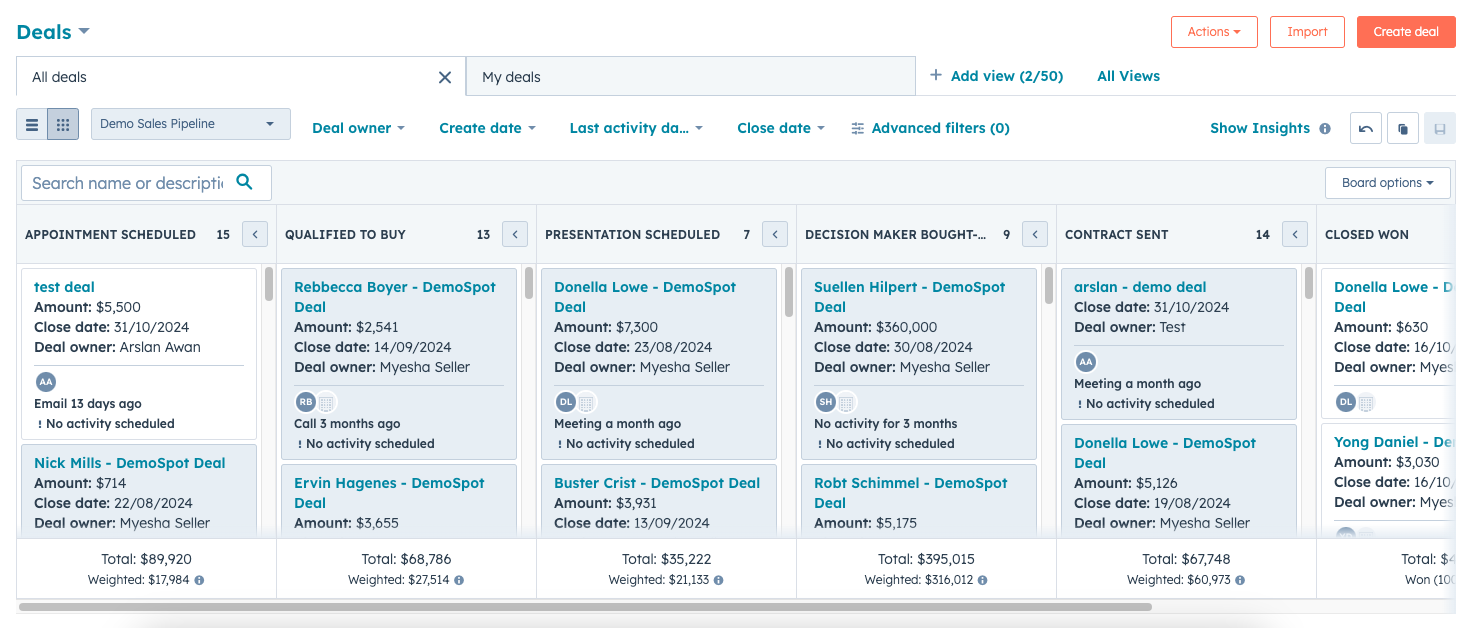Click AA avatar on arslan demo deal card

1086,362
